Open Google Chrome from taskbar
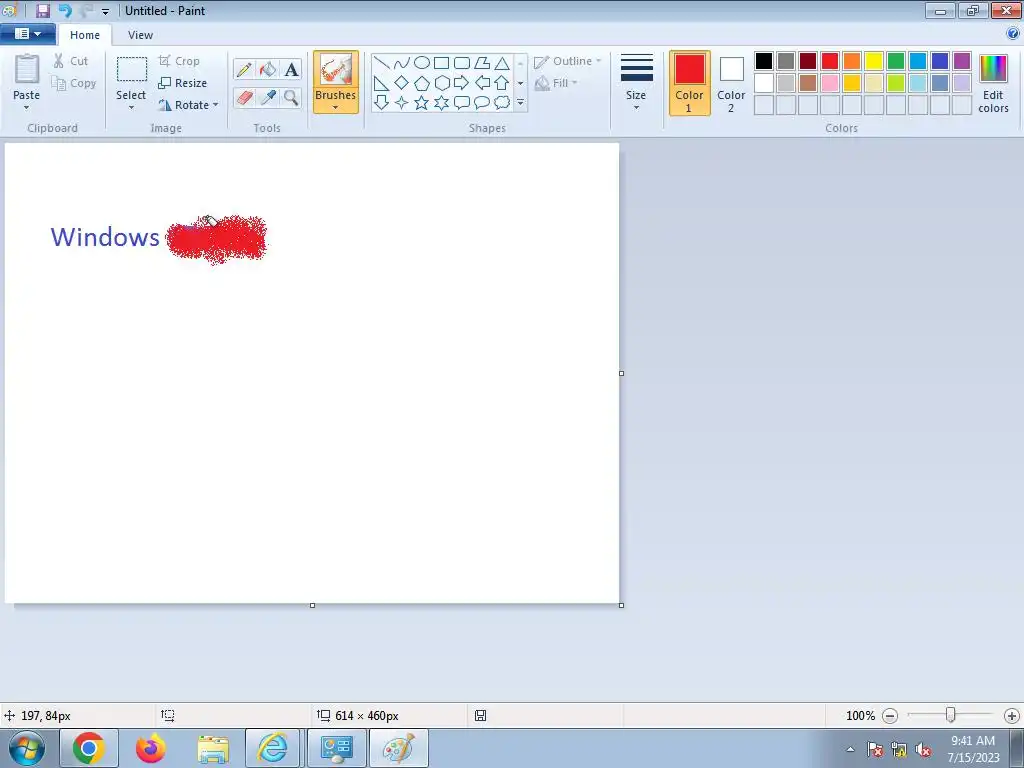 click(89, 748)
